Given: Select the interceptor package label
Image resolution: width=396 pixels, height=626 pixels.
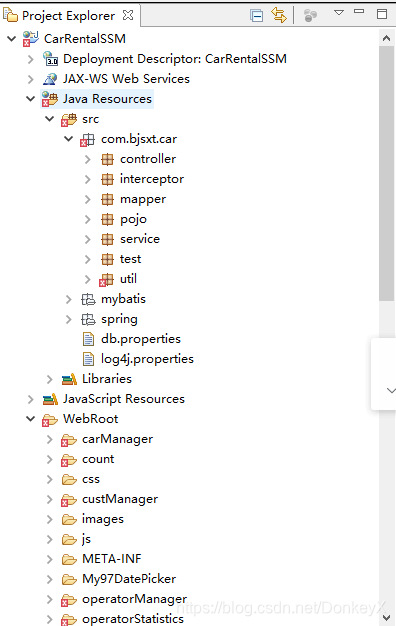Looking at the screenshot, I should click(152, 179).
